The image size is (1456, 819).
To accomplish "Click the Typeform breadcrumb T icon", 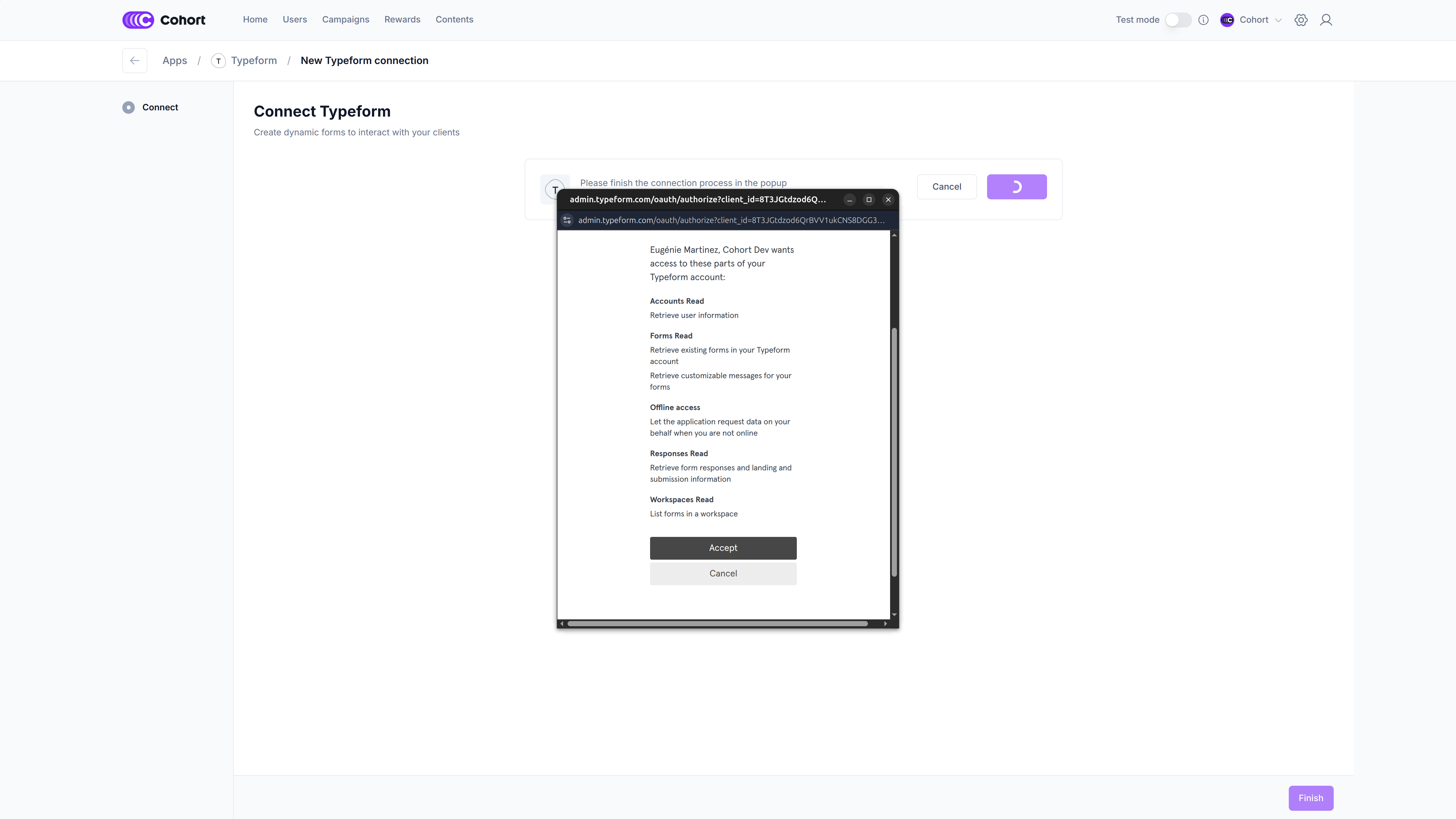I will pyautogui.click(x=218, y=61).
